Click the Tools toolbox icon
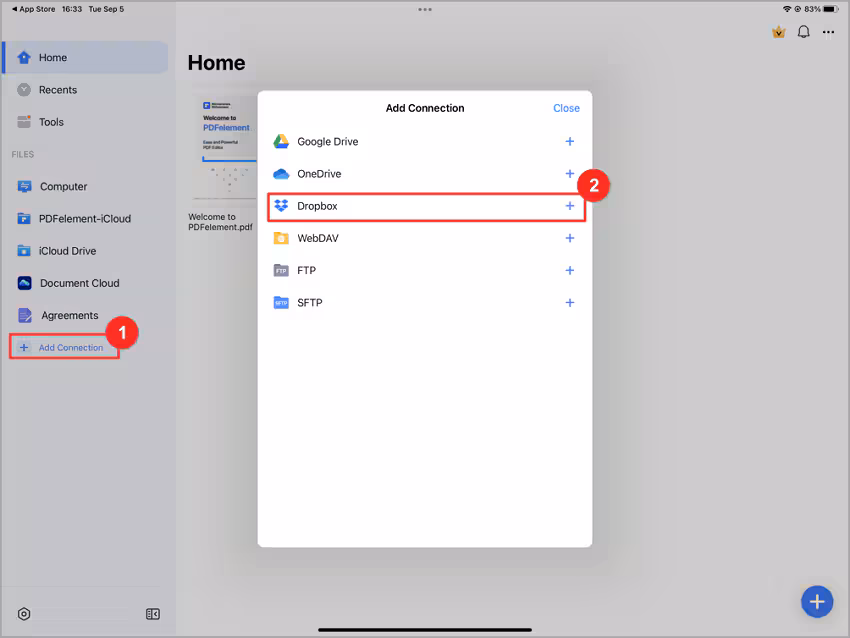This screenshot has width=850, height=638. point(24,122)
